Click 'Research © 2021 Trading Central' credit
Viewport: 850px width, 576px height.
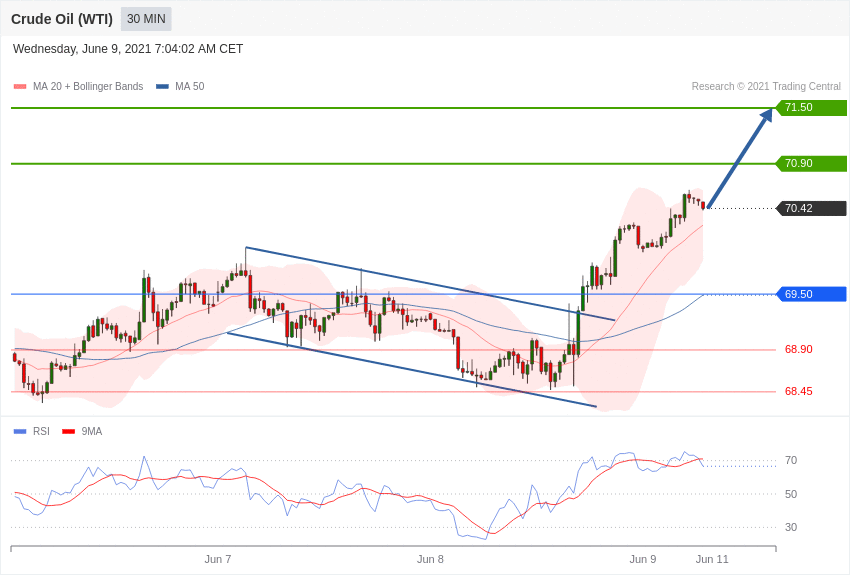[766, 87]
